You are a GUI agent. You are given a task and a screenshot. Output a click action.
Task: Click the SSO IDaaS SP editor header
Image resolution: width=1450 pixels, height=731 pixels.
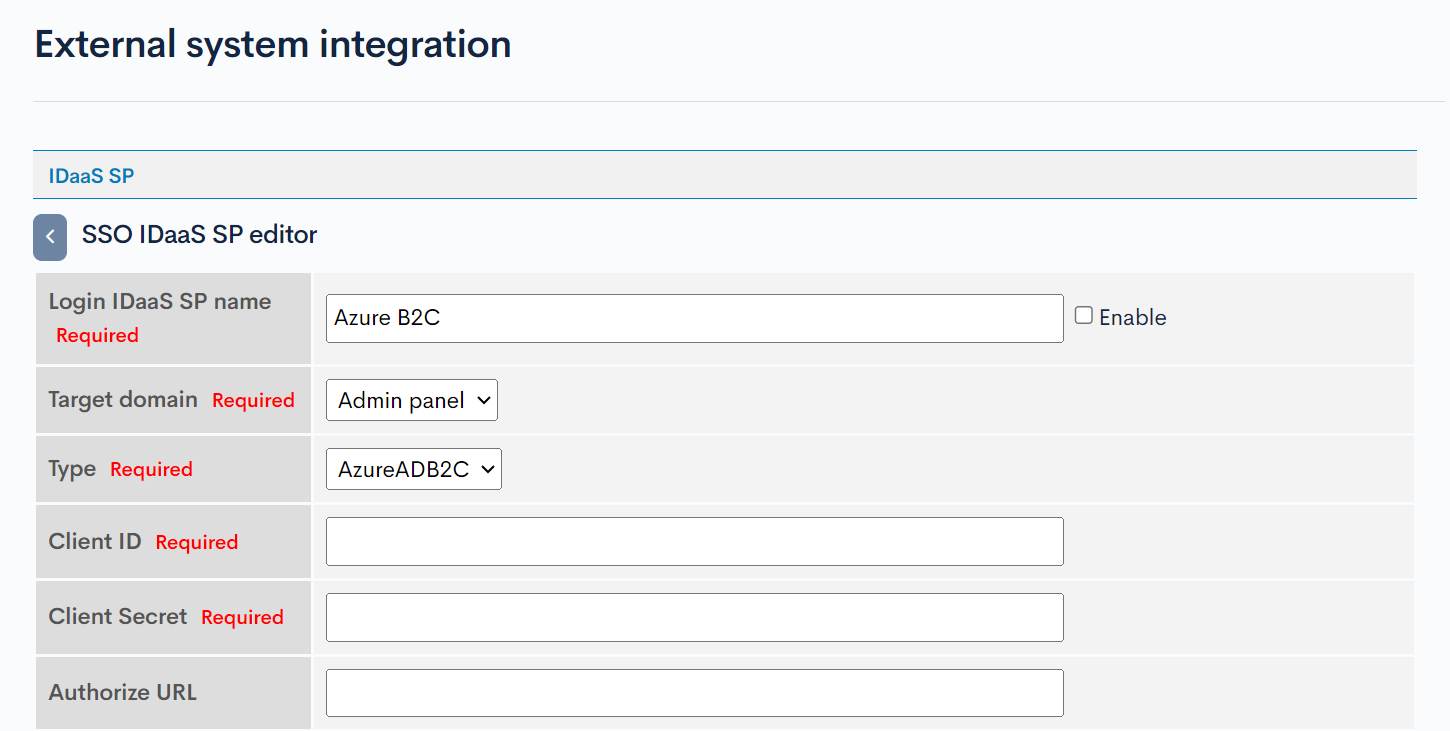point(200,234)
